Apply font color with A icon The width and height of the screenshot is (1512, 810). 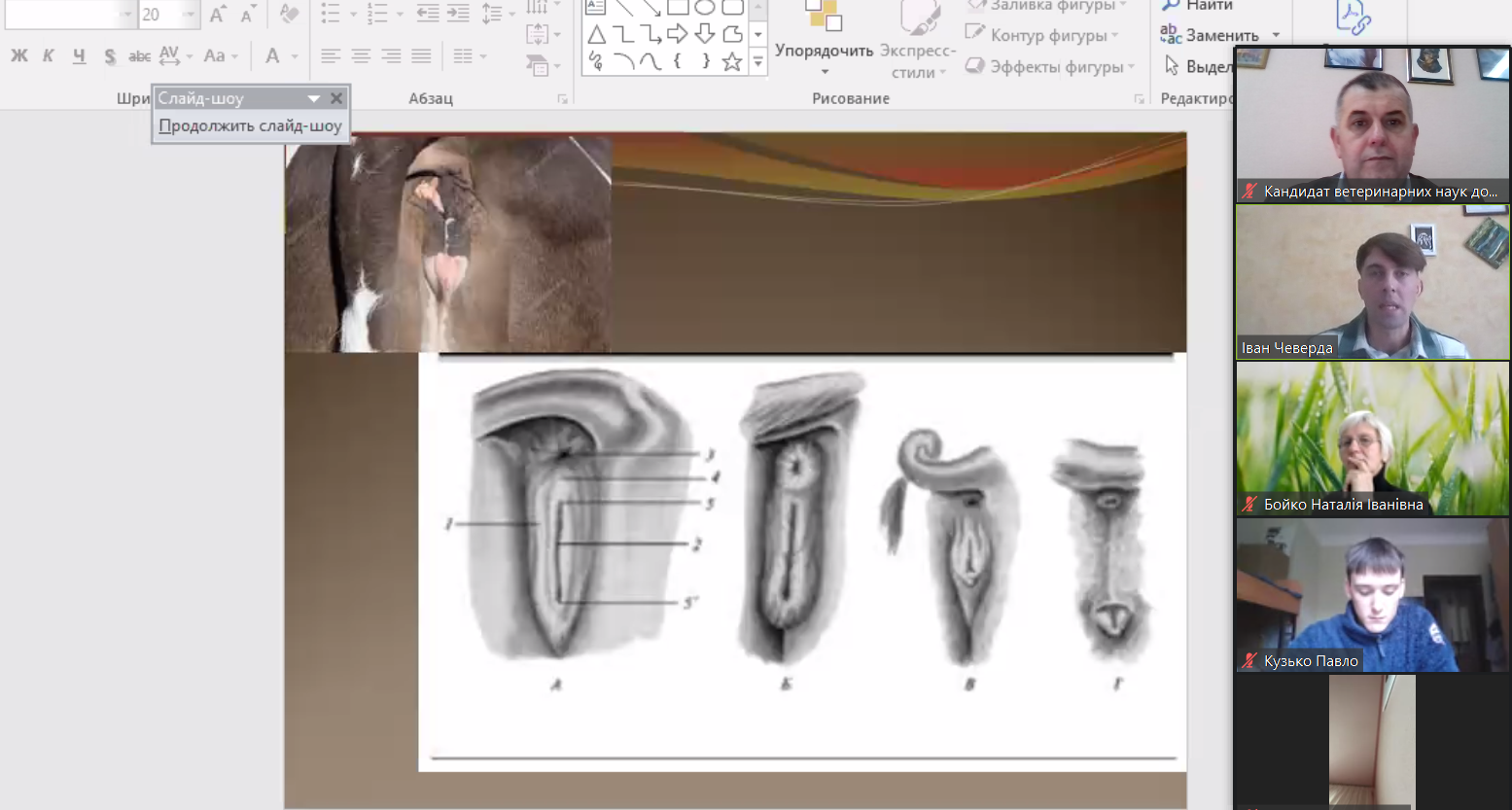pyautogui.click(x=273, y=56)
